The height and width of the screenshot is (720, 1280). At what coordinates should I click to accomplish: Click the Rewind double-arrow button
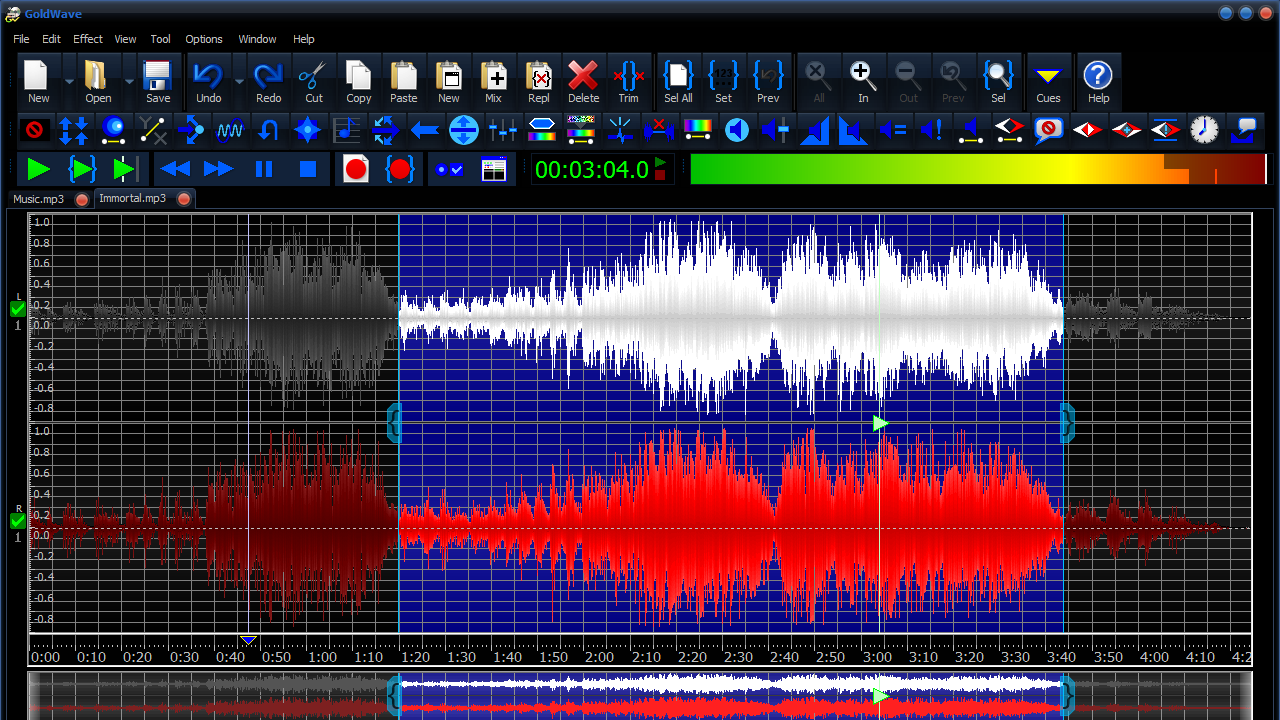click(x=175, y=169)
